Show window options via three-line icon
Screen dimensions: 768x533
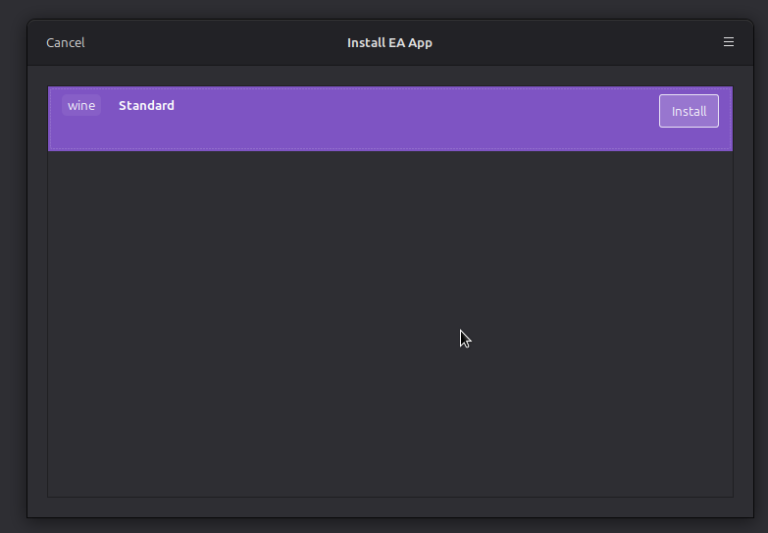click(728, 42)
